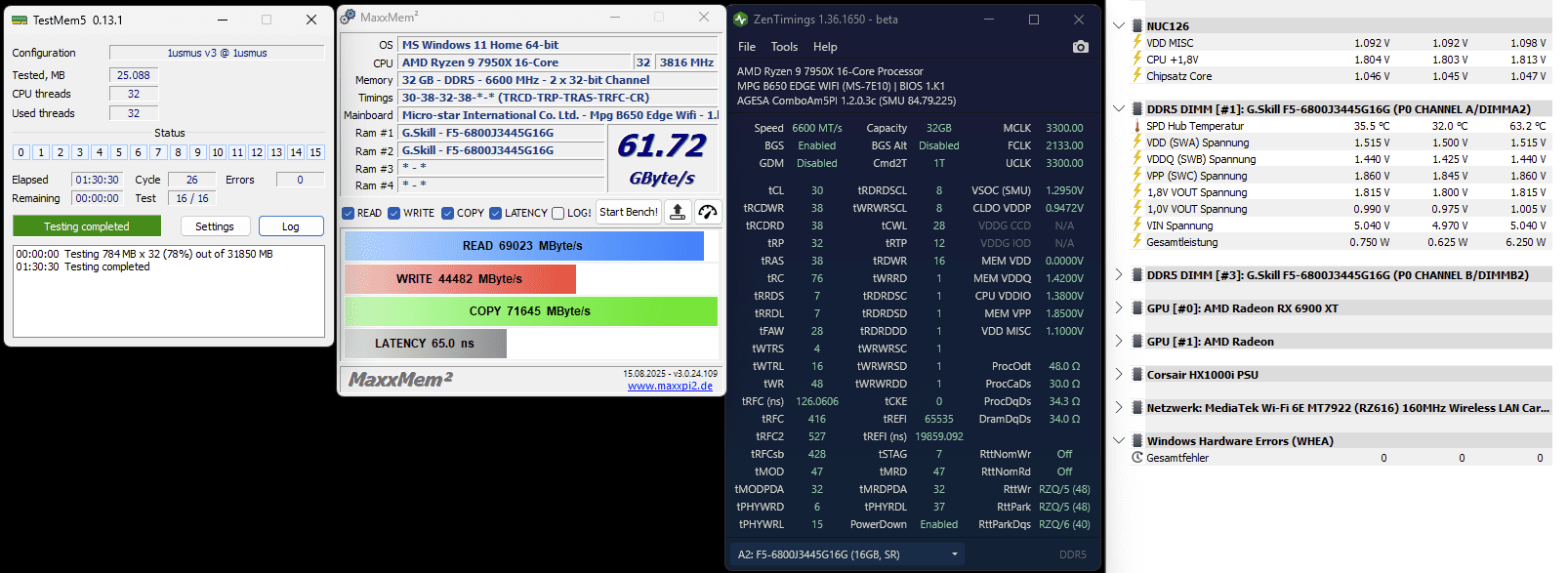The image size is (1568, 573).
Task: Click chip icon beside Netzwerk MediaTek Wi-Fi
Action: [x=1136, y=408]
